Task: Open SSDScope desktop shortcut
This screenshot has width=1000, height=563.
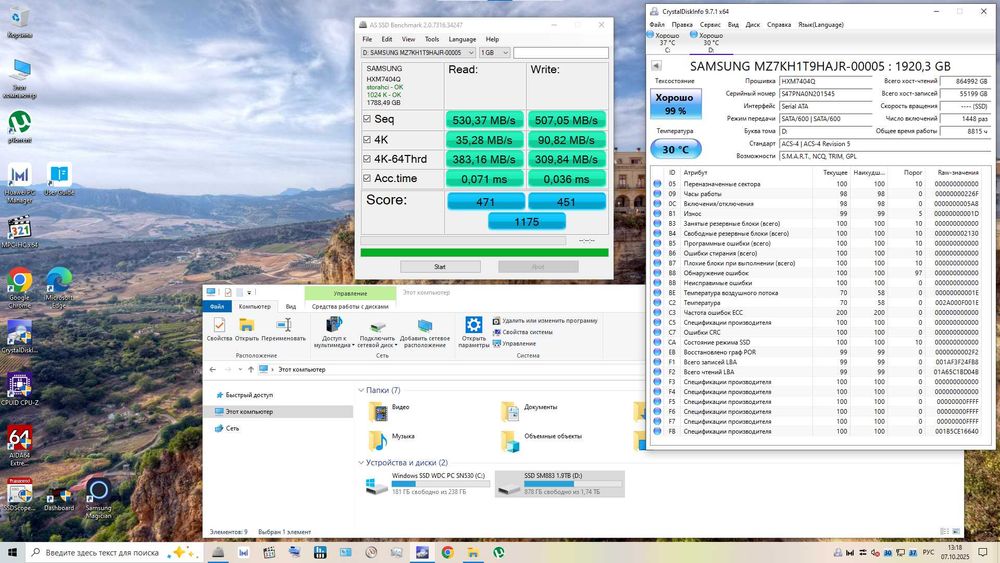Action: coord(20,495)
